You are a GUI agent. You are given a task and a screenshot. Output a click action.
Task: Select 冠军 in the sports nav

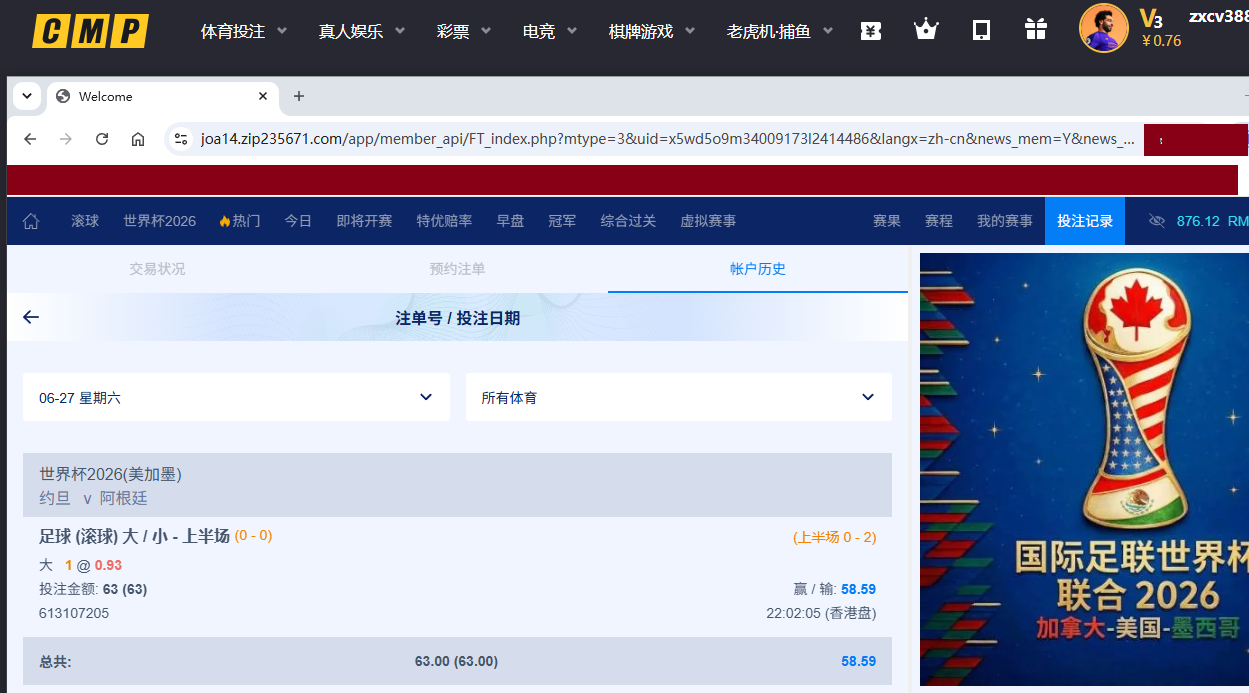pyautogui.click(x=562, y=221)
